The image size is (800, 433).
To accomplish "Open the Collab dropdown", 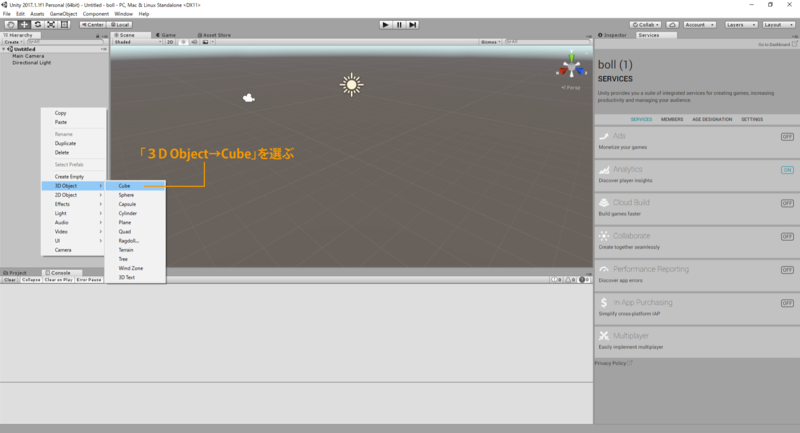I will pyautogui.click(x=645, y=24).
